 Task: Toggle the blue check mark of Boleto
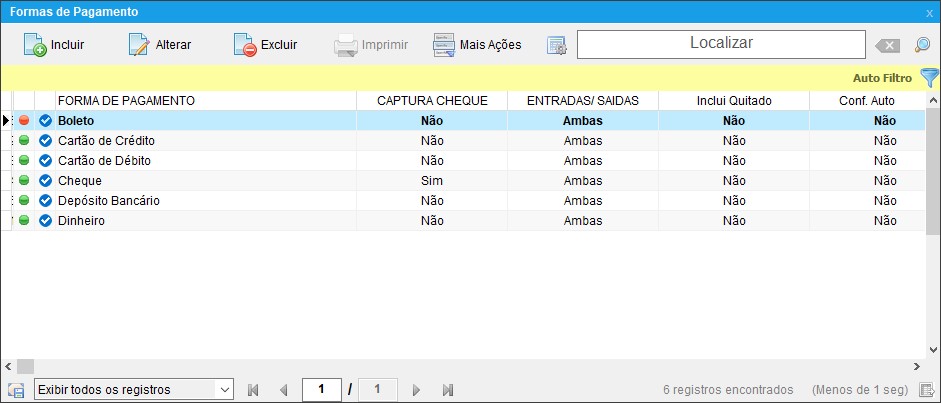tap(45, 121)
